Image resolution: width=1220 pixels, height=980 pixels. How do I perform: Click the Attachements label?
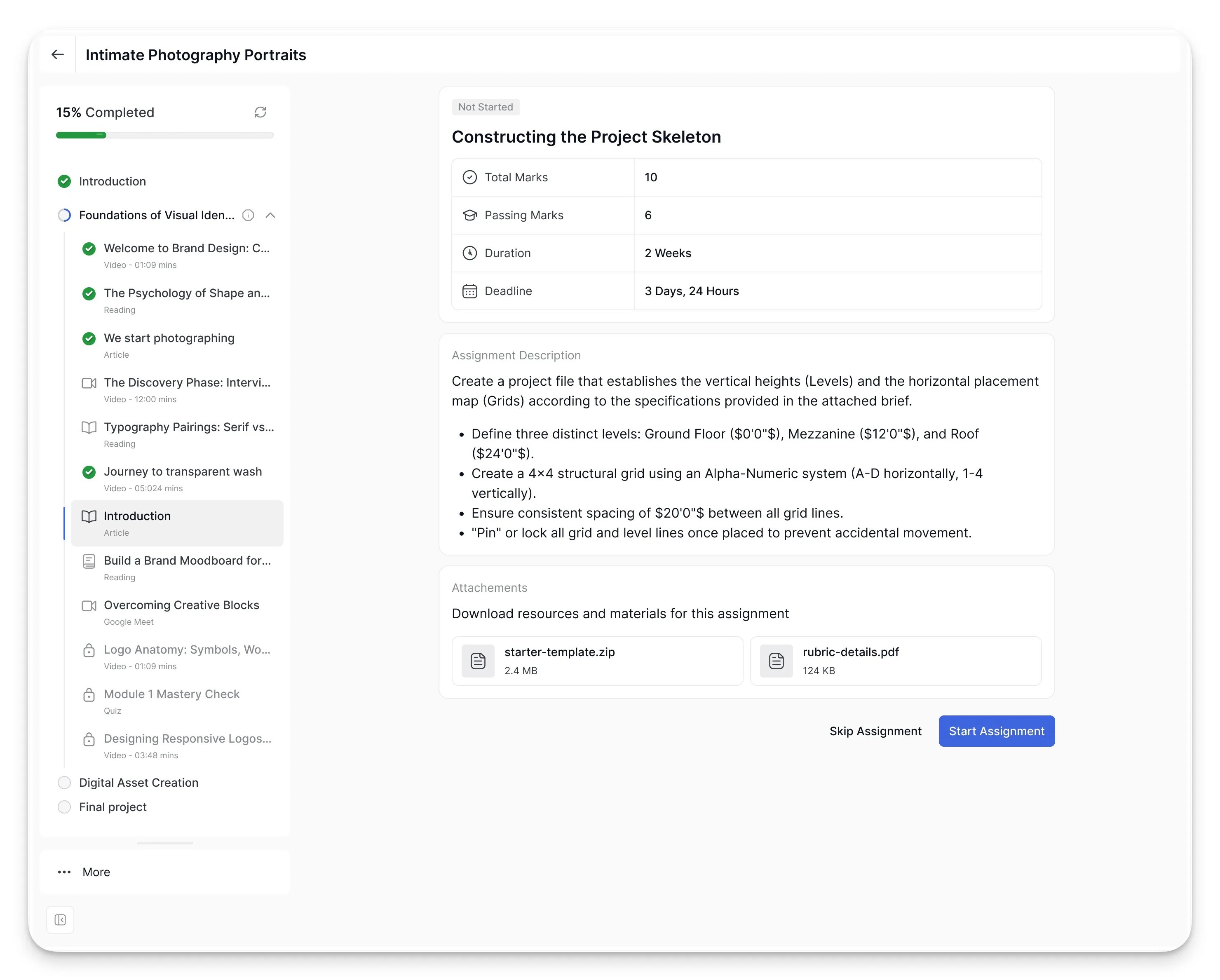[x=490, y=588]
